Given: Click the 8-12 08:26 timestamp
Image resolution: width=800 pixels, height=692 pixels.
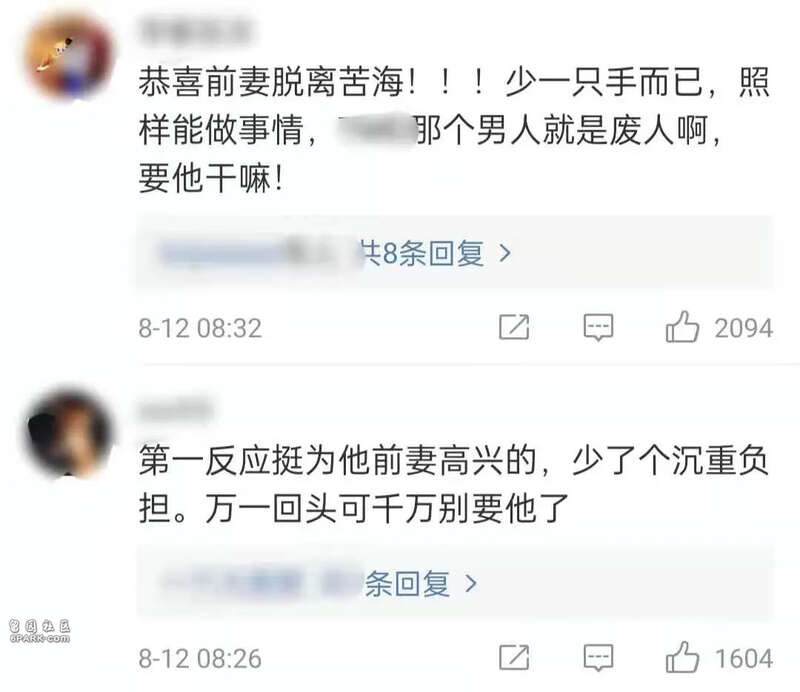Looking at the screenshot, I should (x=200, y=658).
